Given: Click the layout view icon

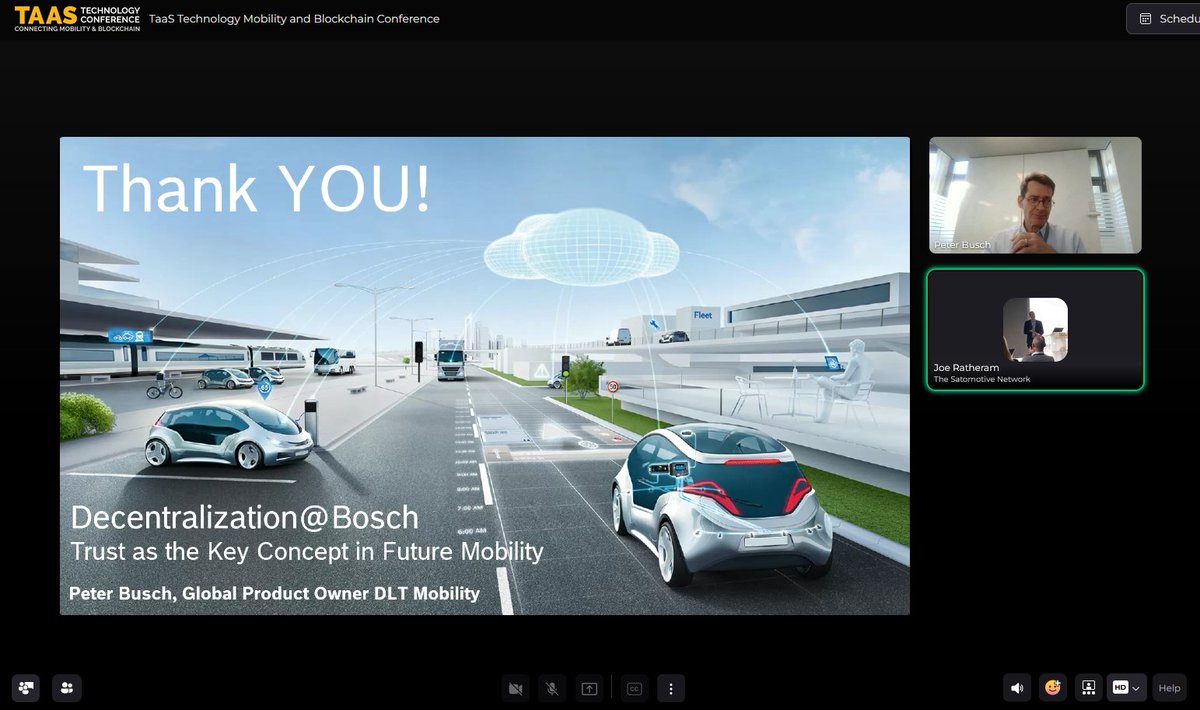Looking at the screenshot, I should (x=1088, y=688).
